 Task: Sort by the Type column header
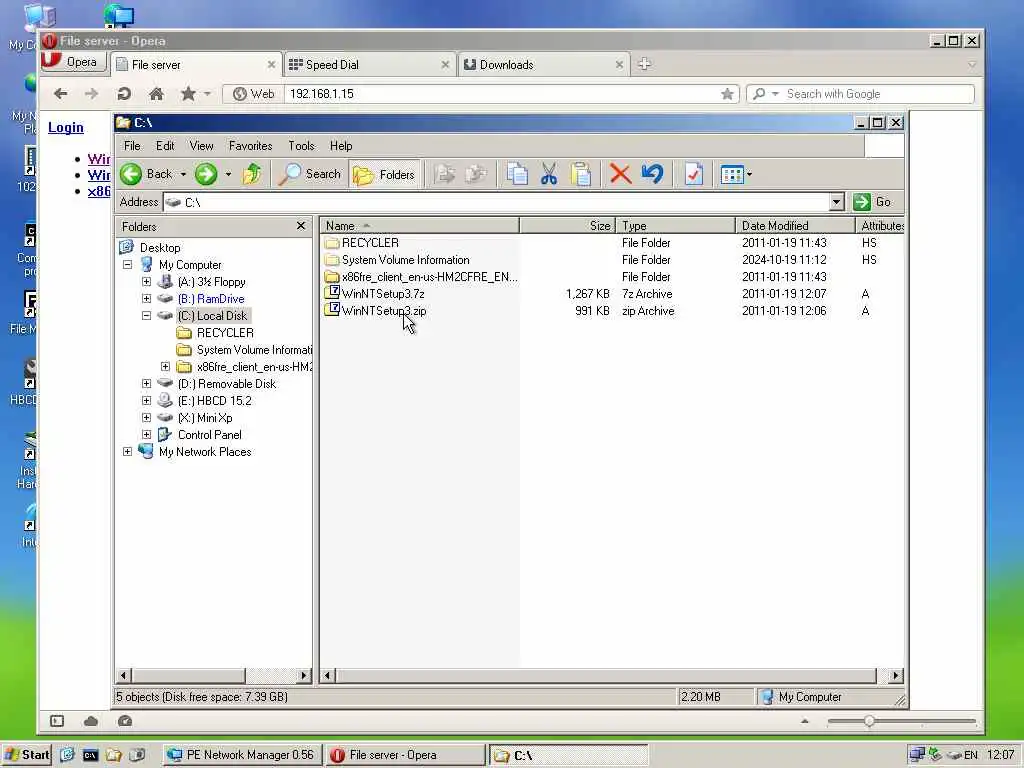coord(675,226)
